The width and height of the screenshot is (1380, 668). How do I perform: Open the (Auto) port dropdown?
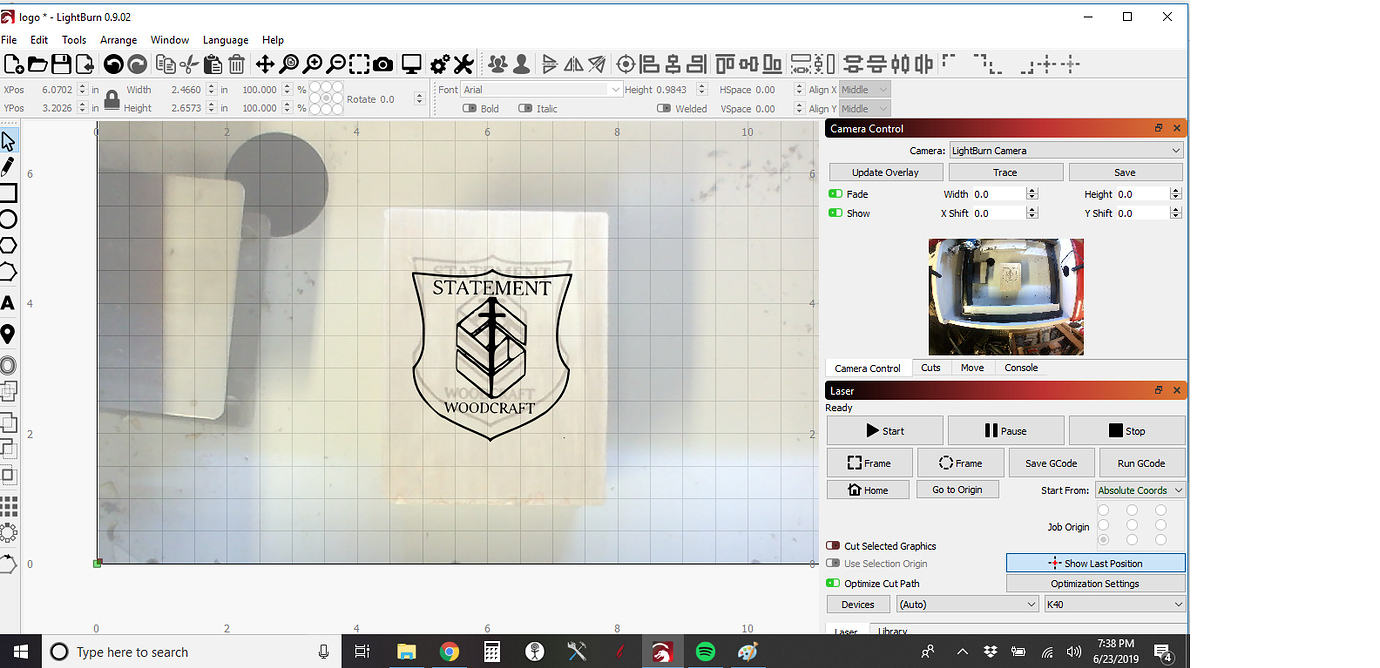(x=968, y=604)
